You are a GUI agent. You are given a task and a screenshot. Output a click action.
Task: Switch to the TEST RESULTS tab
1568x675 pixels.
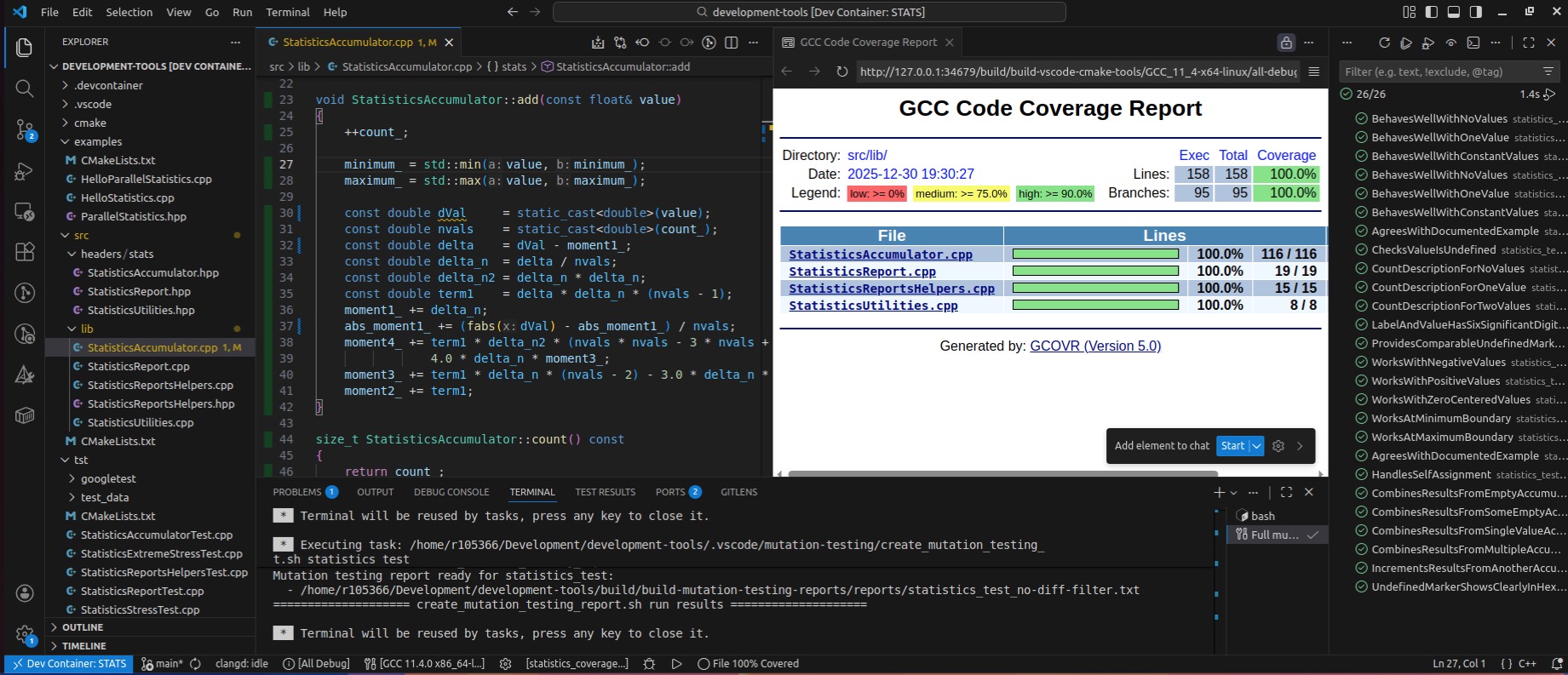[x=605, y=492]
